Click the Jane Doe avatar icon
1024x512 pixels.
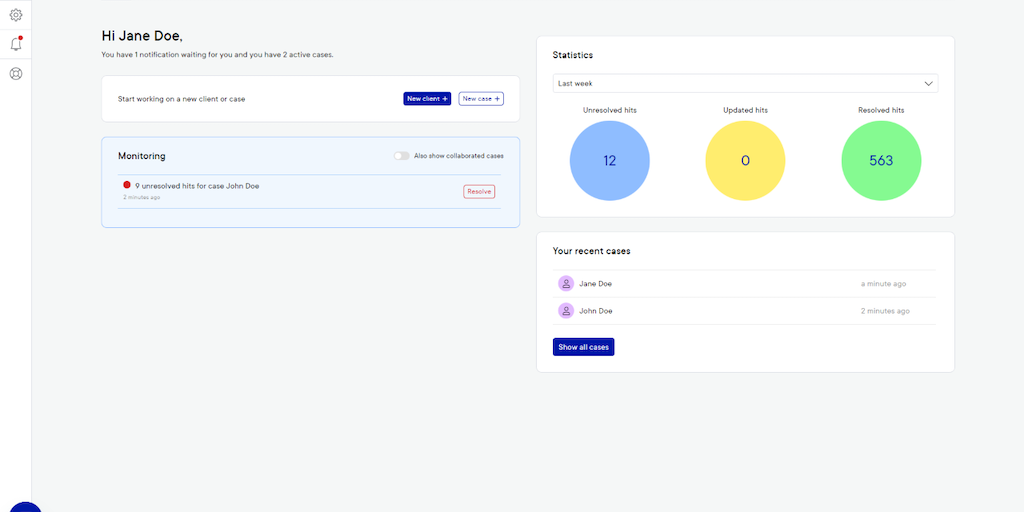pyautogui.click(x=566, y=284)
